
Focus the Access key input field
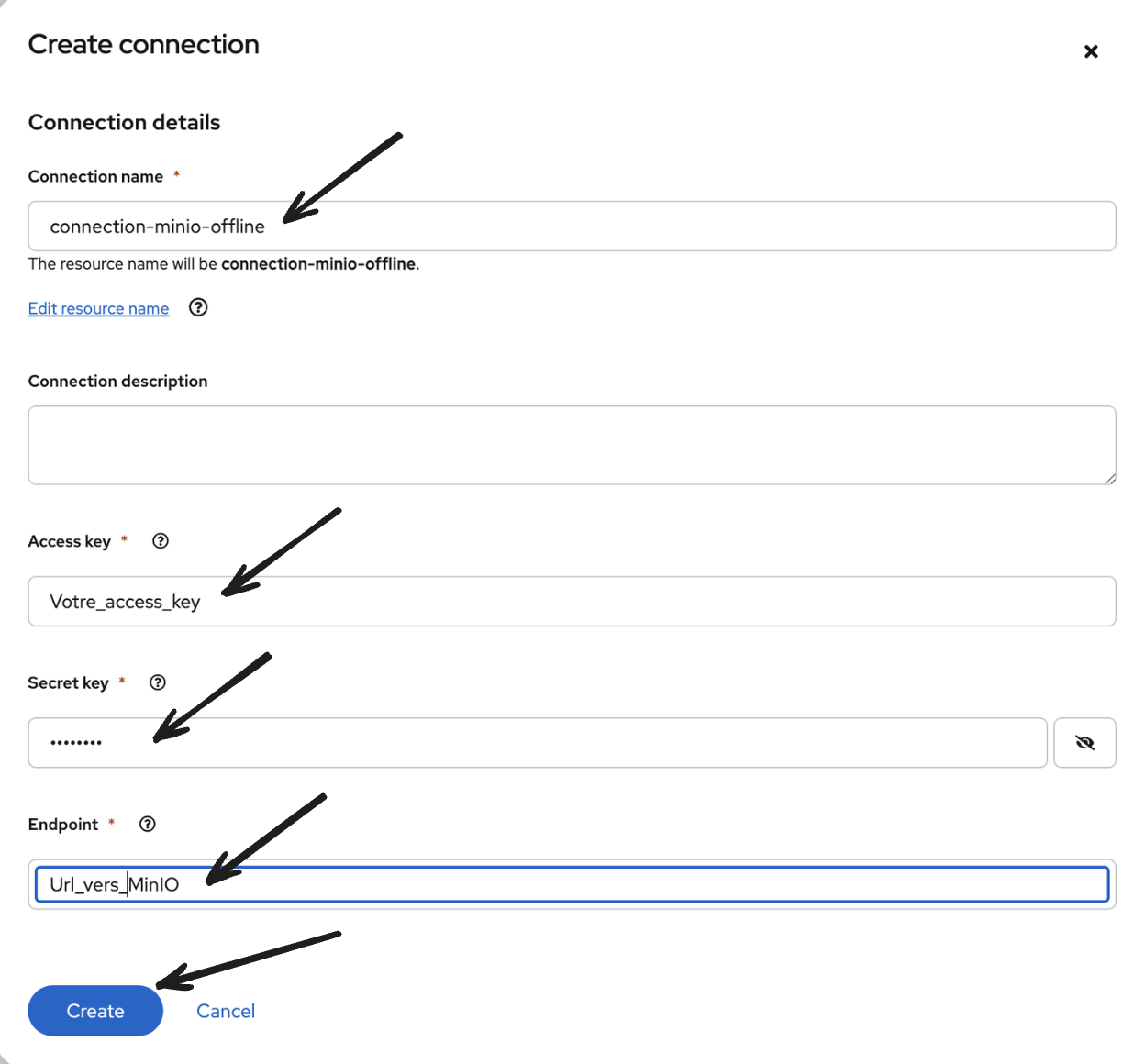(x=572, y=602)
